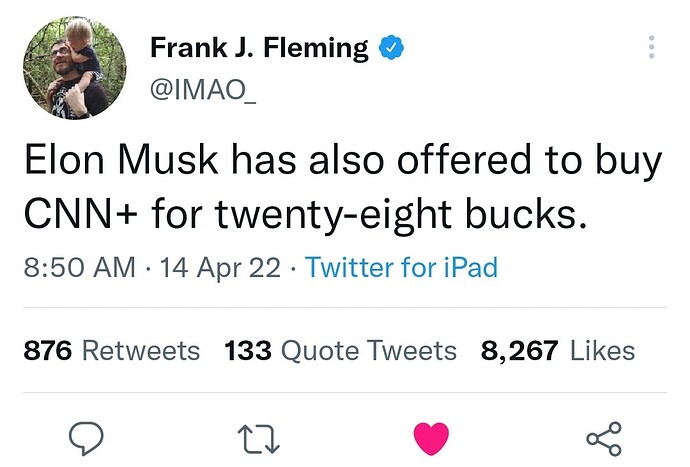Open the share icon
Screen dimensions: 690x467
604,438
